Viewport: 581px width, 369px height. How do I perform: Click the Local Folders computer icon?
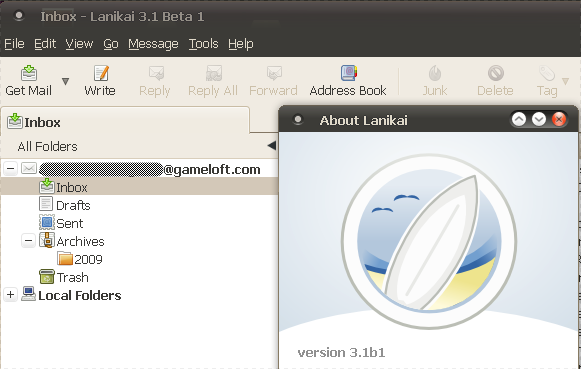tap(29, 294)
